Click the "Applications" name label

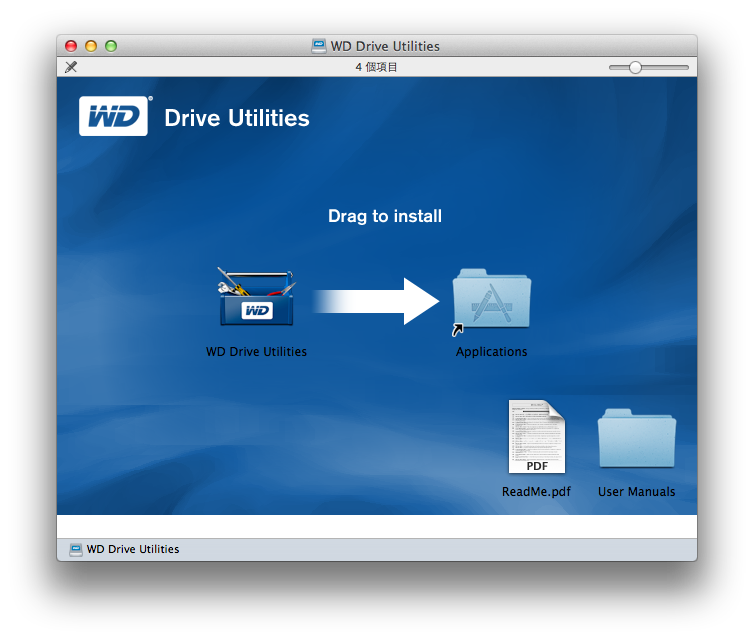point(491,352)
